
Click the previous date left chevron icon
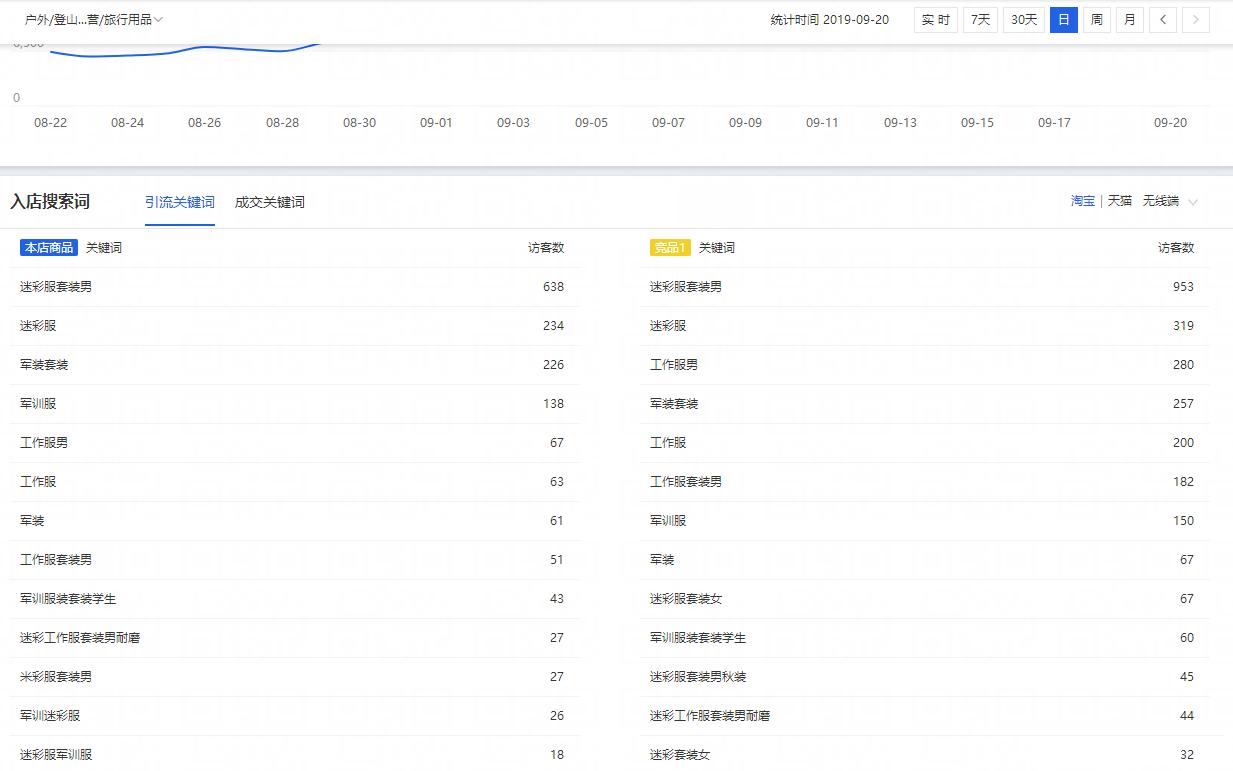tap(1164, 19)
